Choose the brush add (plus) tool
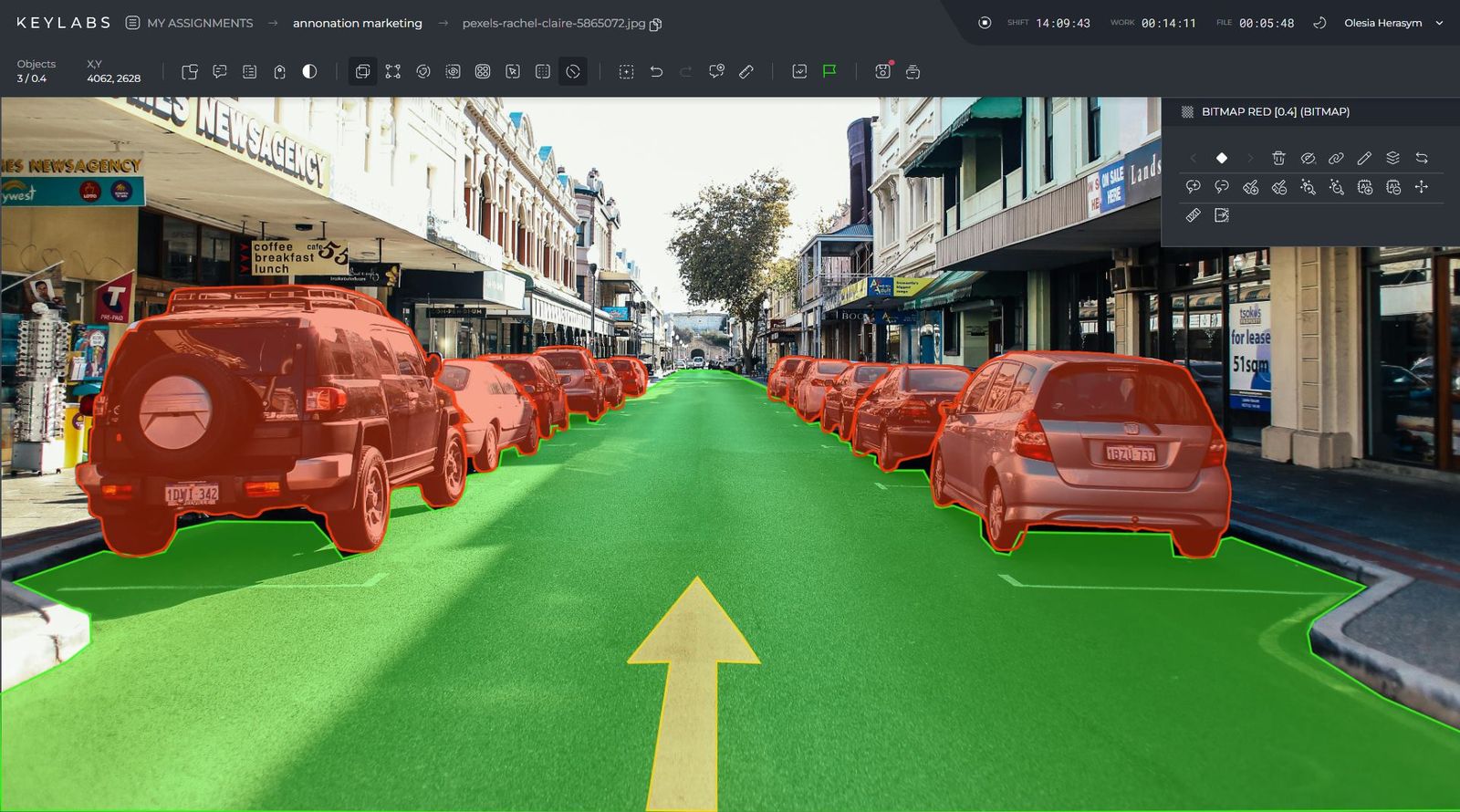Viewport: 1460px width, 812px height. tap(1250, 187)
